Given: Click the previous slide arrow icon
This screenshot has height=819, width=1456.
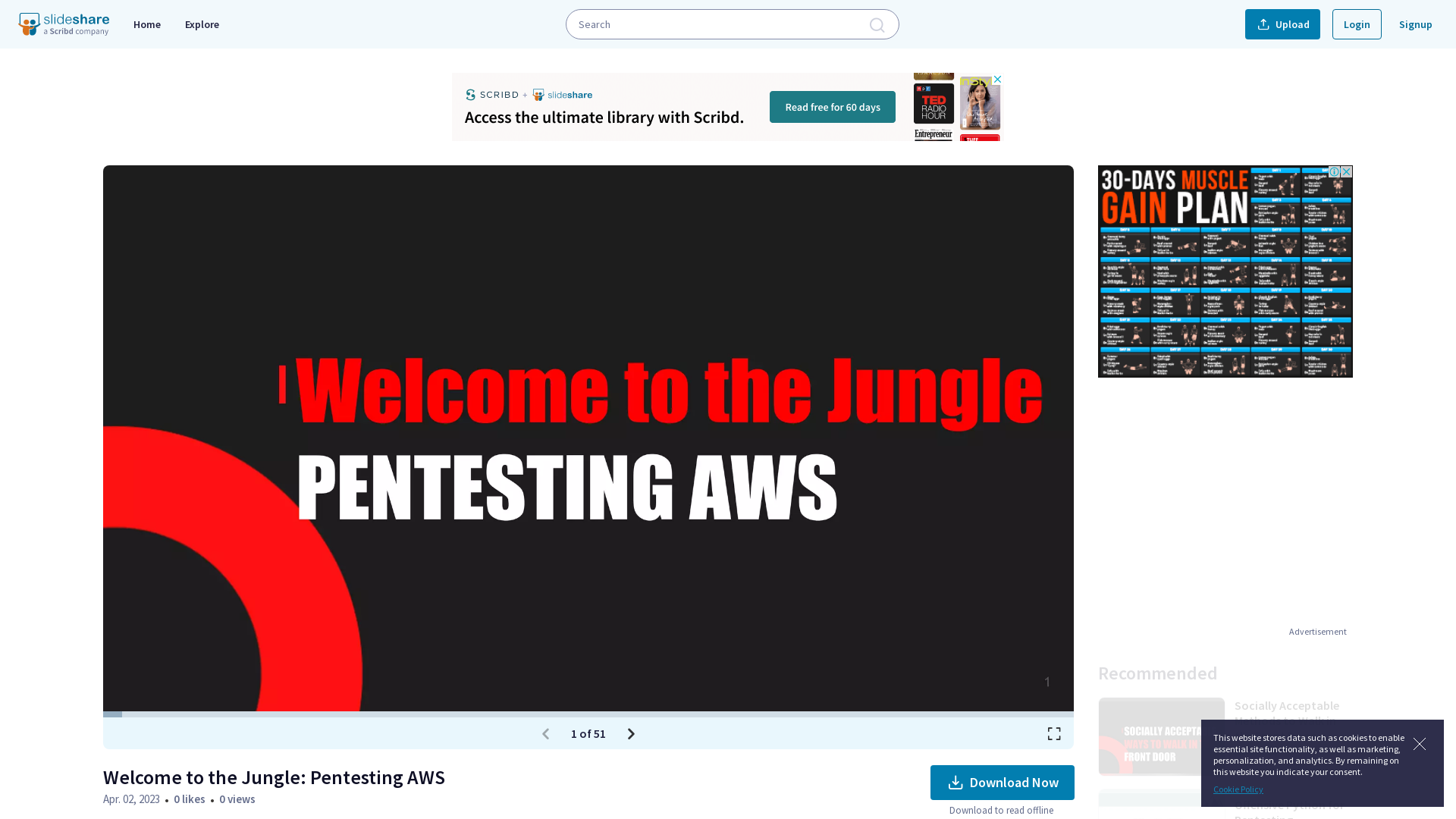Looking at the screenshot, I should [546, 733].
